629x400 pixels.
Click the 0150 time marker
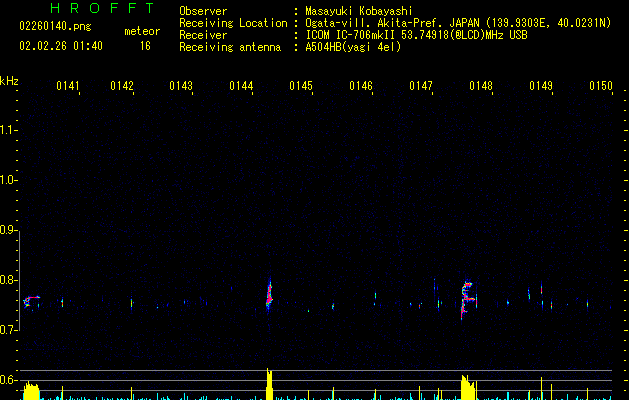[x=601, y=86]
